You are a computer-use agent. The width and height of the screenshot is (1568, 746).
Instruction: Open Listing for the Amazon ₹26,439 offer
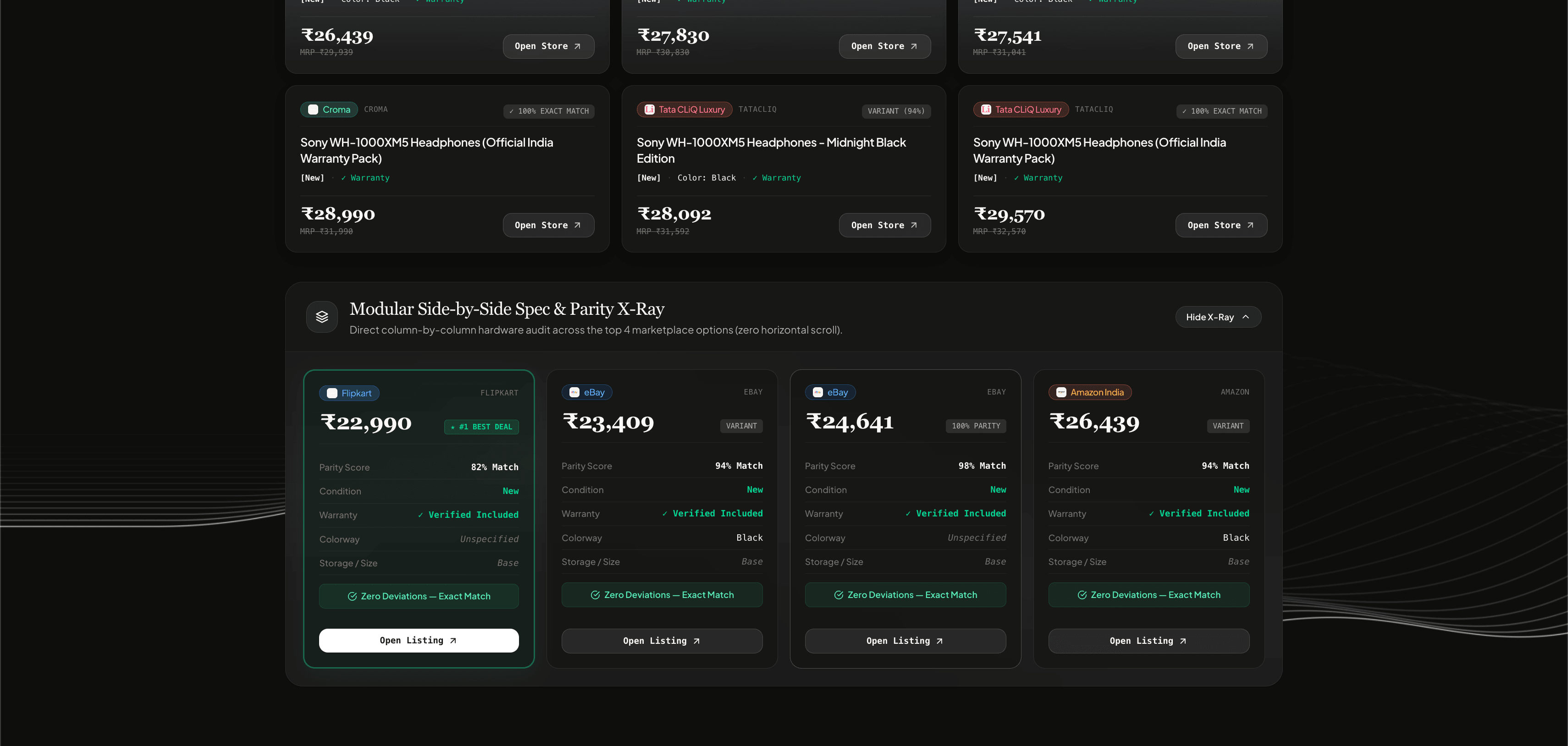pyautogui.click(x=1148, y=641)
